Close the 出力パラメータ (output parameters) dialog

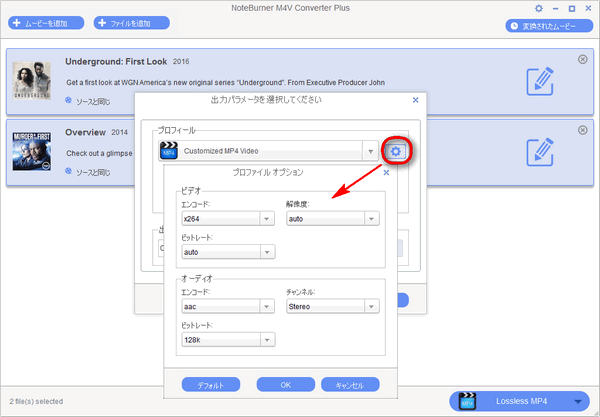click(416, 100)
